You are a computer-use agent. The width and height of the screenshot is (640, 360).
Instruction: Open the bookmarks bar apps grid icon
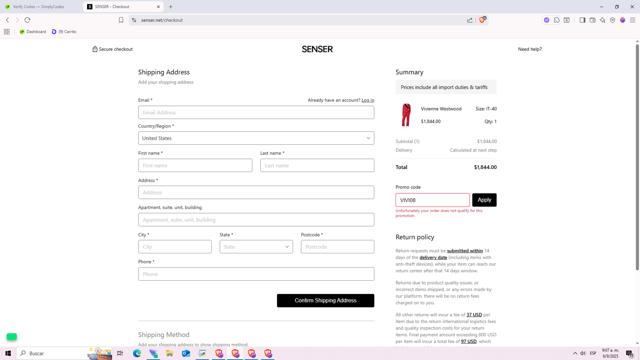(7, 31)
